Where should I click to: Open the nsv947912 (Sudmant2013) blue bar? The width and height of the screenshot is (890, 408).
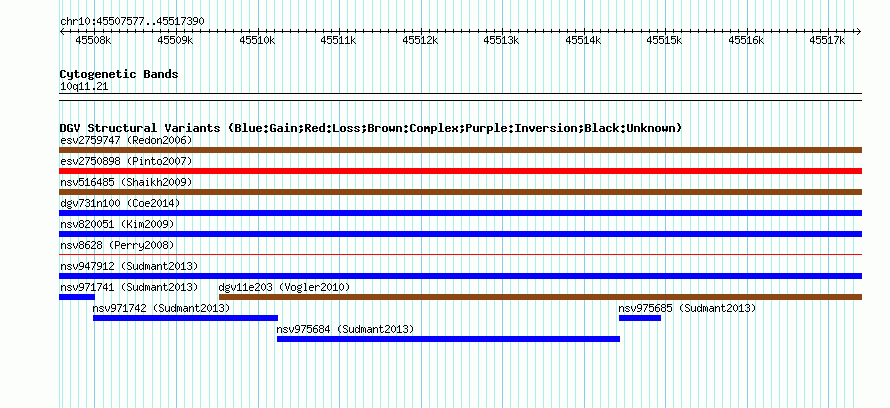coord(460,276)
